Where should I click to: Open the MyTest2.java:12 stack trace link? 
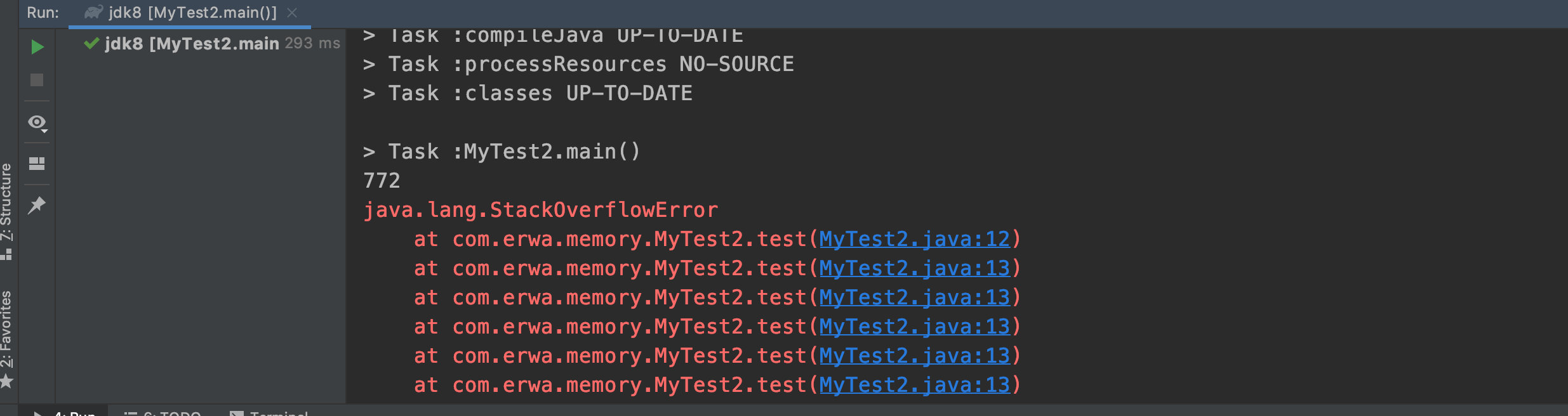pyautogui.click(x=914, y=239)
